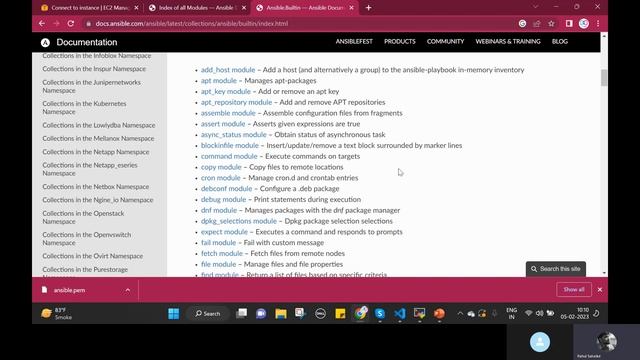Open Visual Studio Code from the taskbar
This screenshot has height=360, width=640.
coord(400,313)
